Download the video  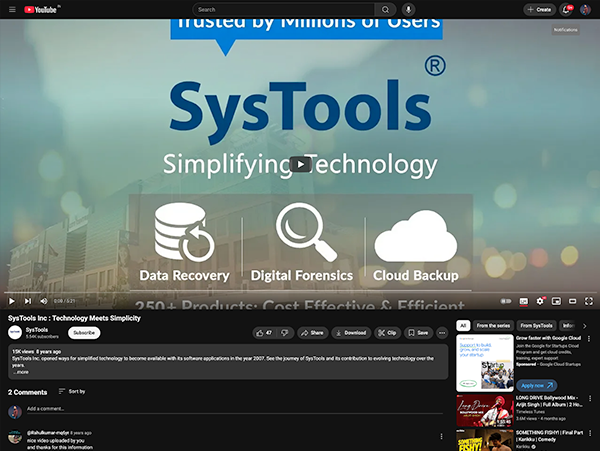coord(351,333)
